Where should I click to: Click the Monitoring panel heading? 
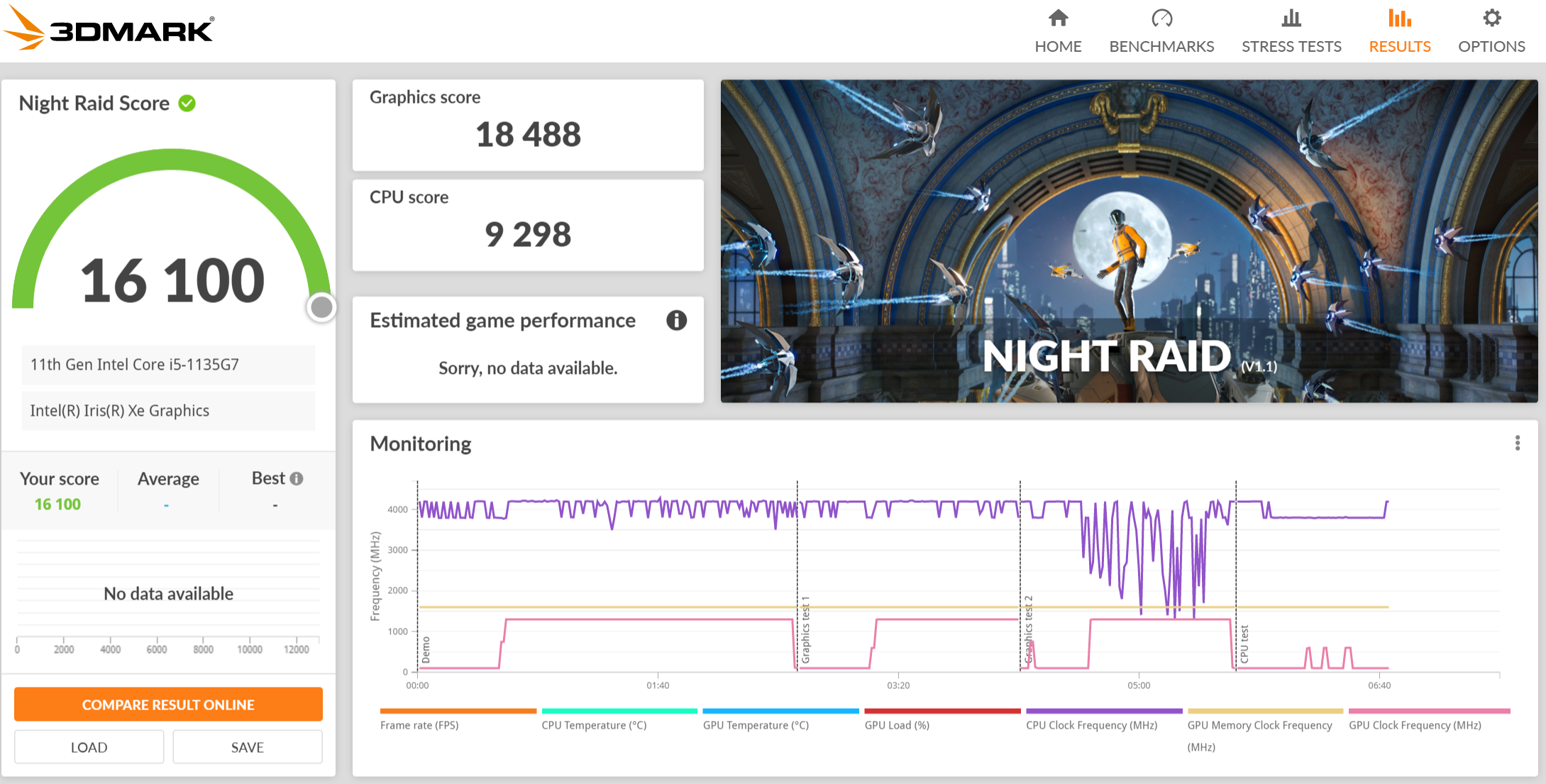pos(421,444)
